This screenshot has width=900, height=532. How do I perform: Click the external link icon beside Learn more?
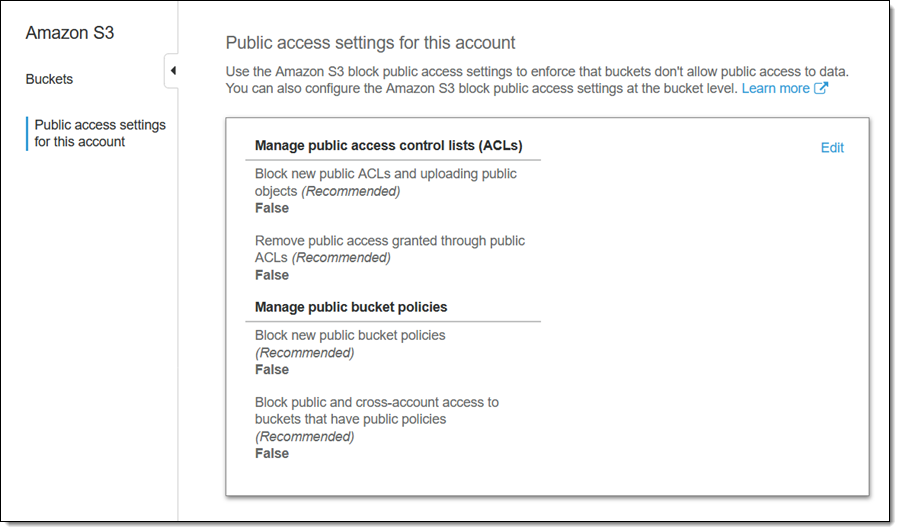[821, 88]
